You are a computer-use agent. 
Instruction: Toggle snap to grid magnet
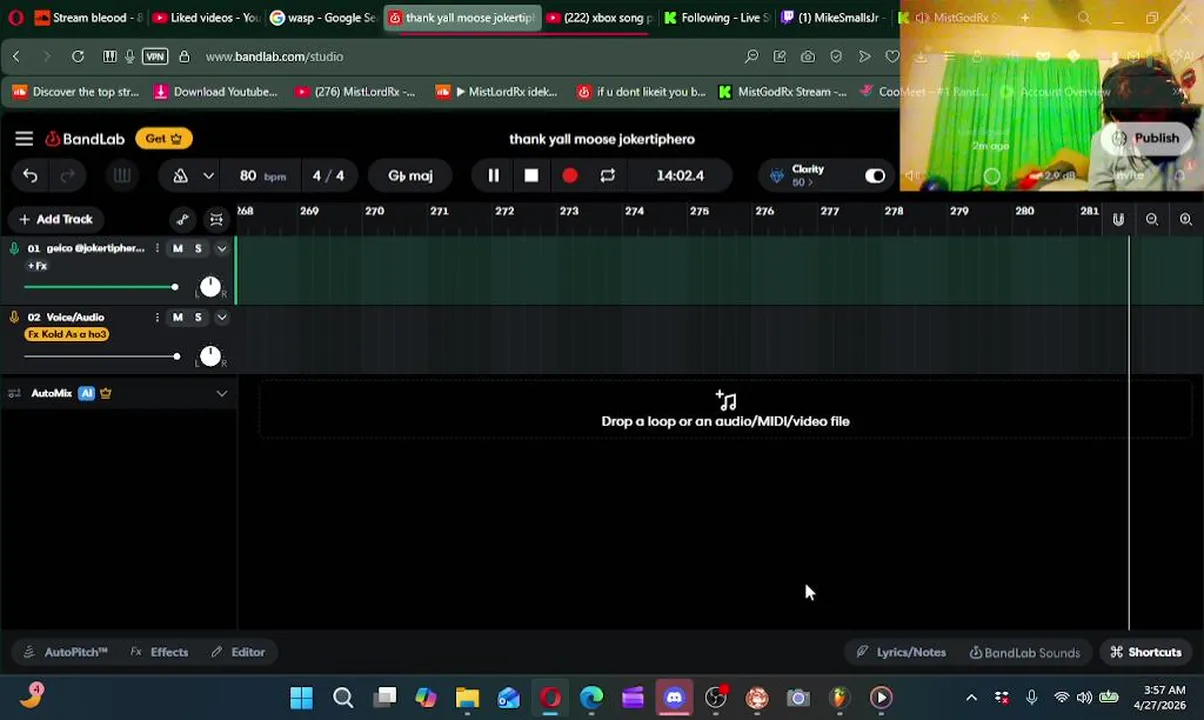1118,220
